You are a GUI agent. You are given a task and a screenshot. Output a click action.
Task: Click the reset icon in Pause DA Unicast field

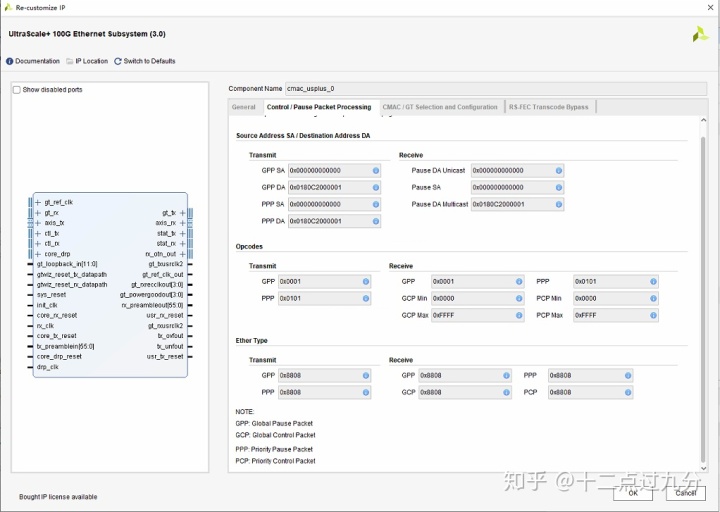pos(559,171)
